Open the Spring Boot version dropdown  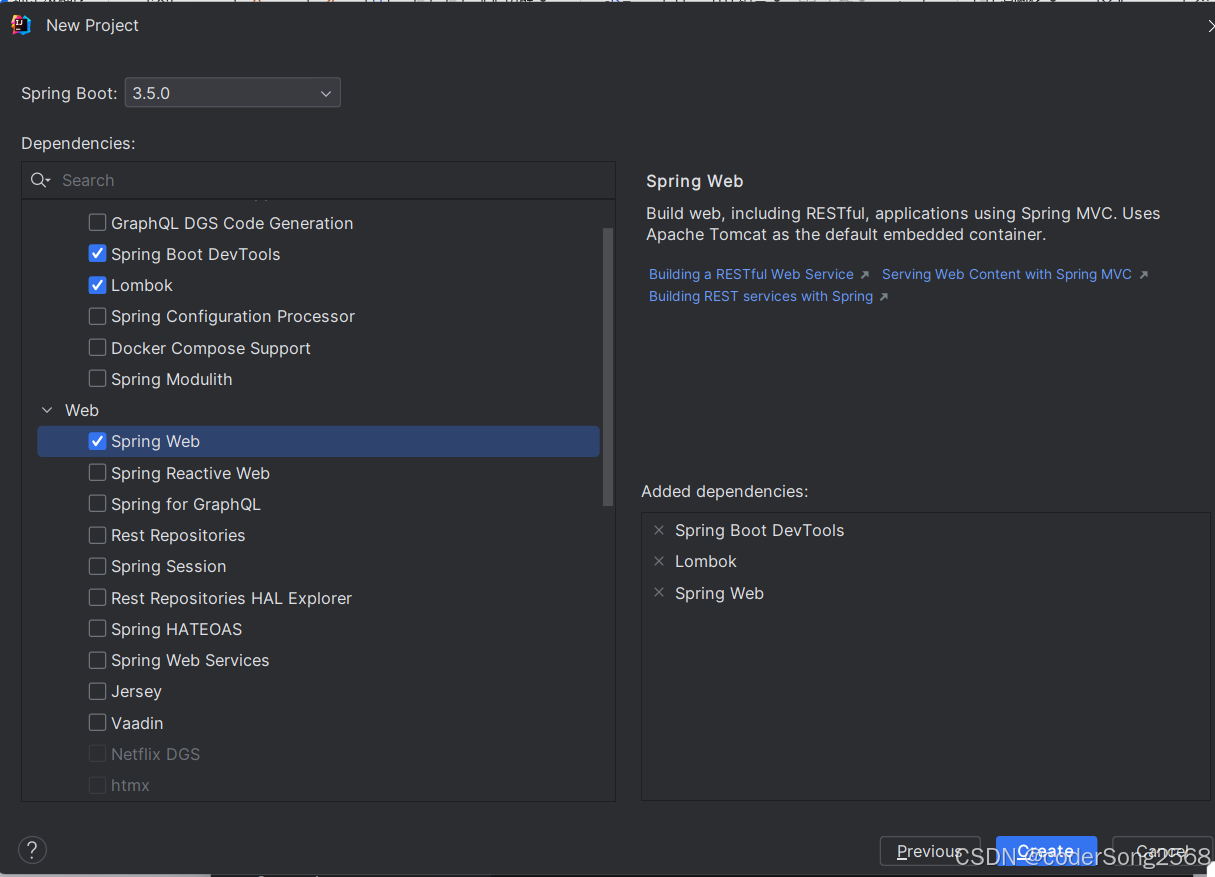tap(232, 93)
